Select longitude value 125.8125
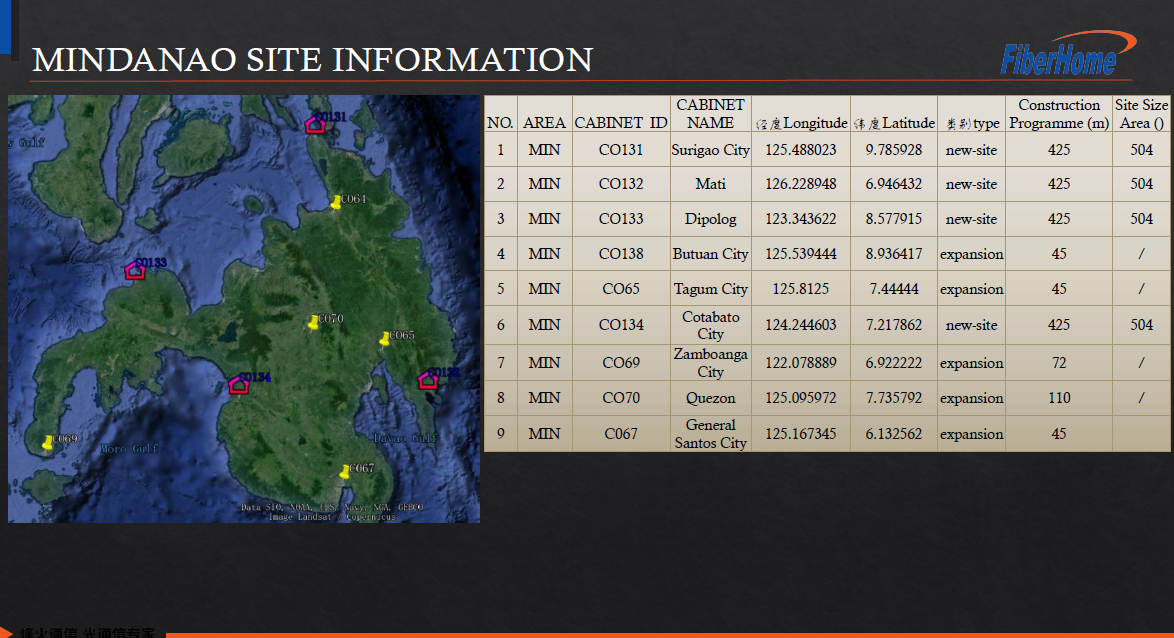Viewport: 1174px width, 638px height. pos(800,288)
